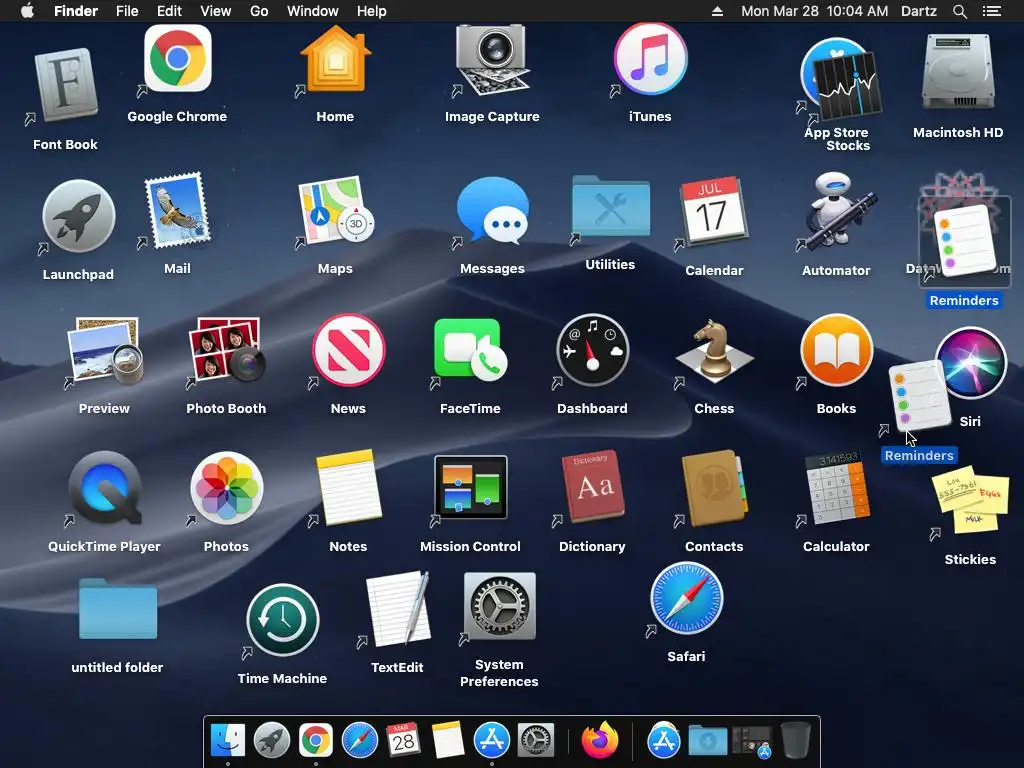This screenshot has width=1024, height=768.
Task: Open Google Chrome from the Dock
Action: (x=316, y=741)
